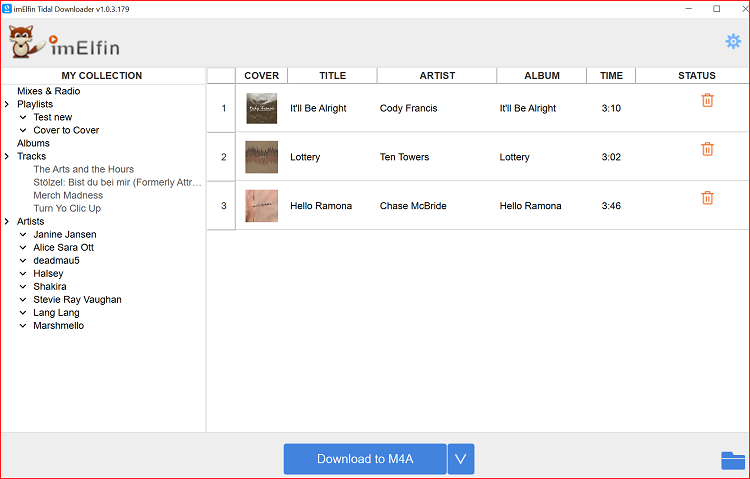Select The Arts and the Hours track
Viewport: 750px width, 479px height.
(x=83, y=169)
